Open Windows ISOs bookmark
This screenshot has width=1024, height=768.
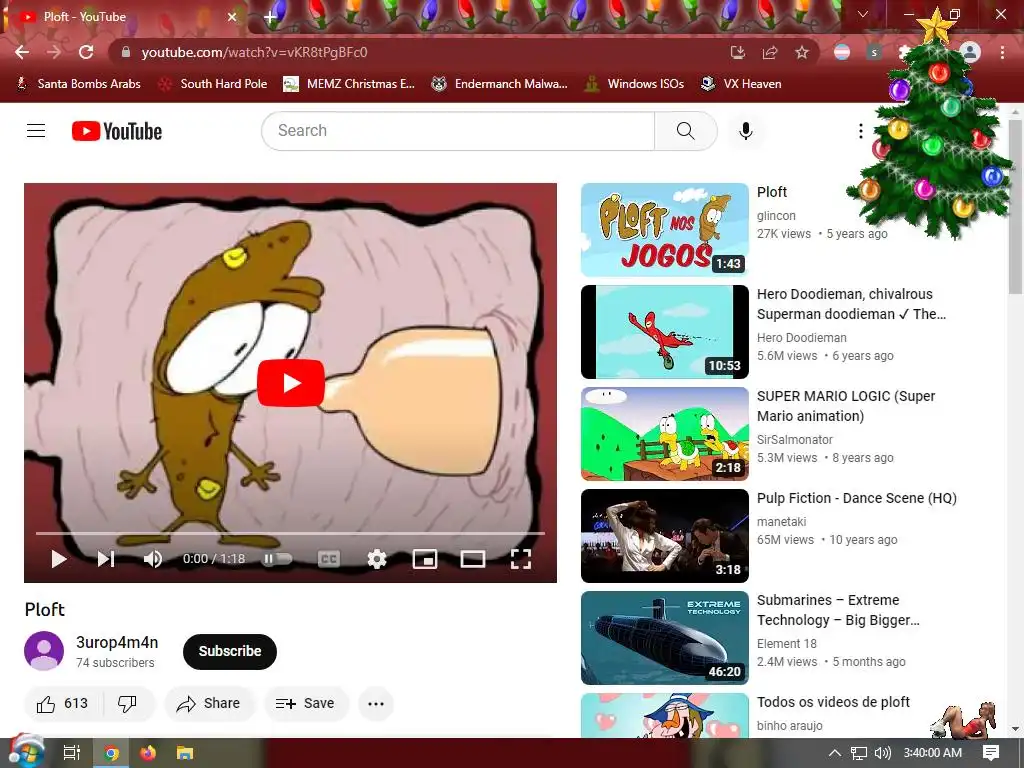[634, 84]
